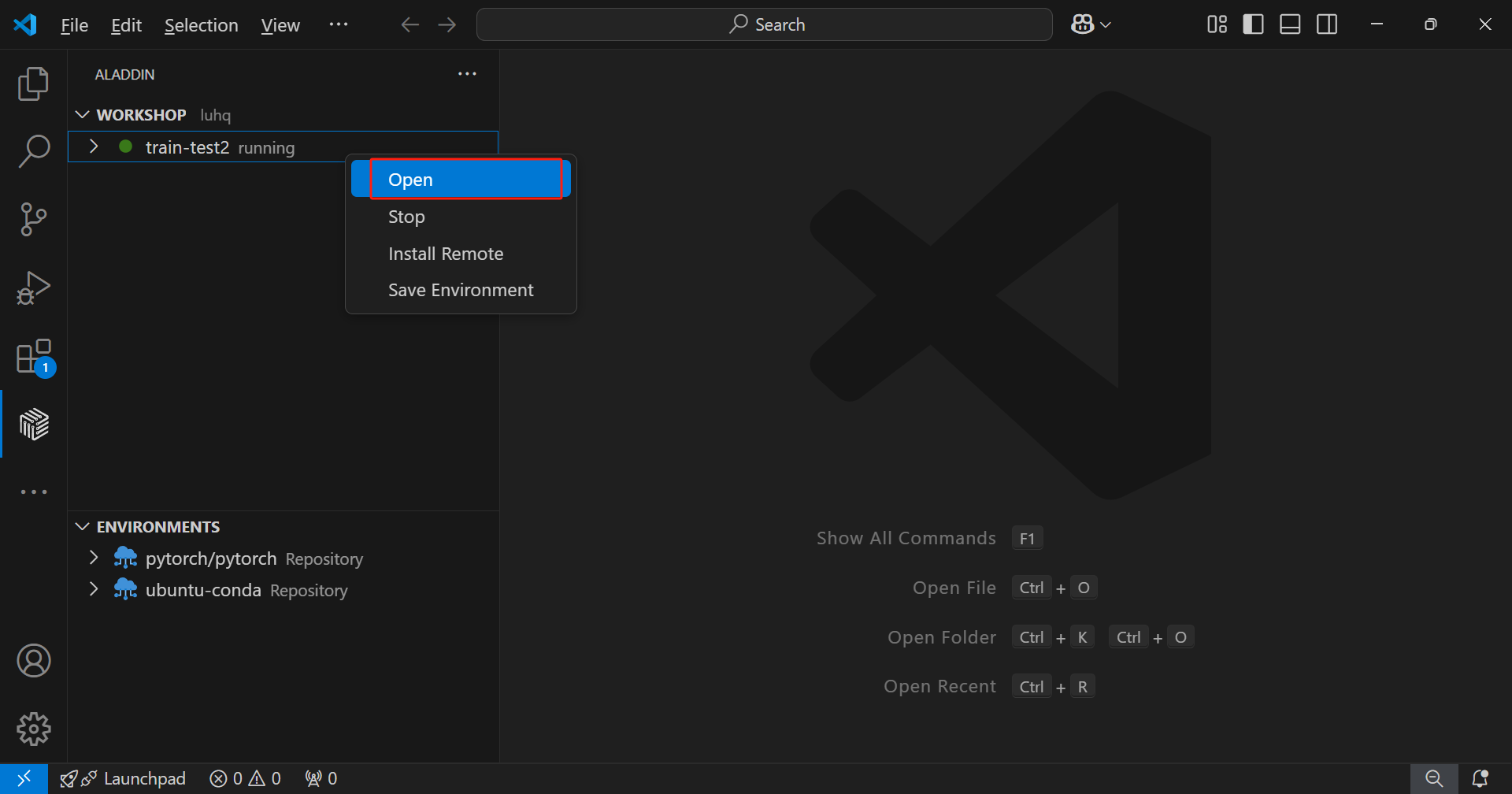Open Run and Debug view
This screenshot has width=1512, height=794.
33,288
